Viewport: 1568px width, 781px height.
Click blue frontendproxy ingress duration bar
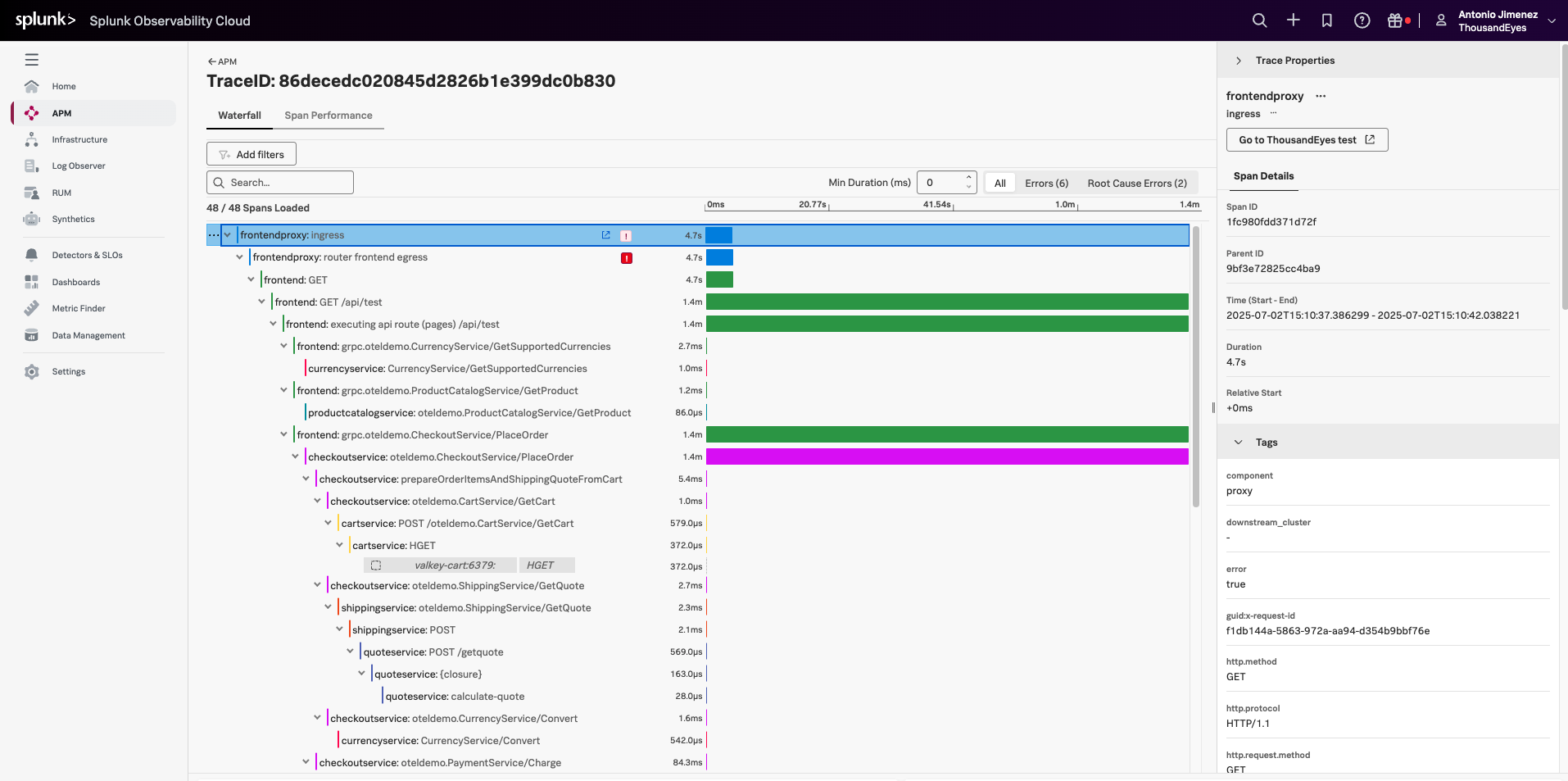coord(719,235)
